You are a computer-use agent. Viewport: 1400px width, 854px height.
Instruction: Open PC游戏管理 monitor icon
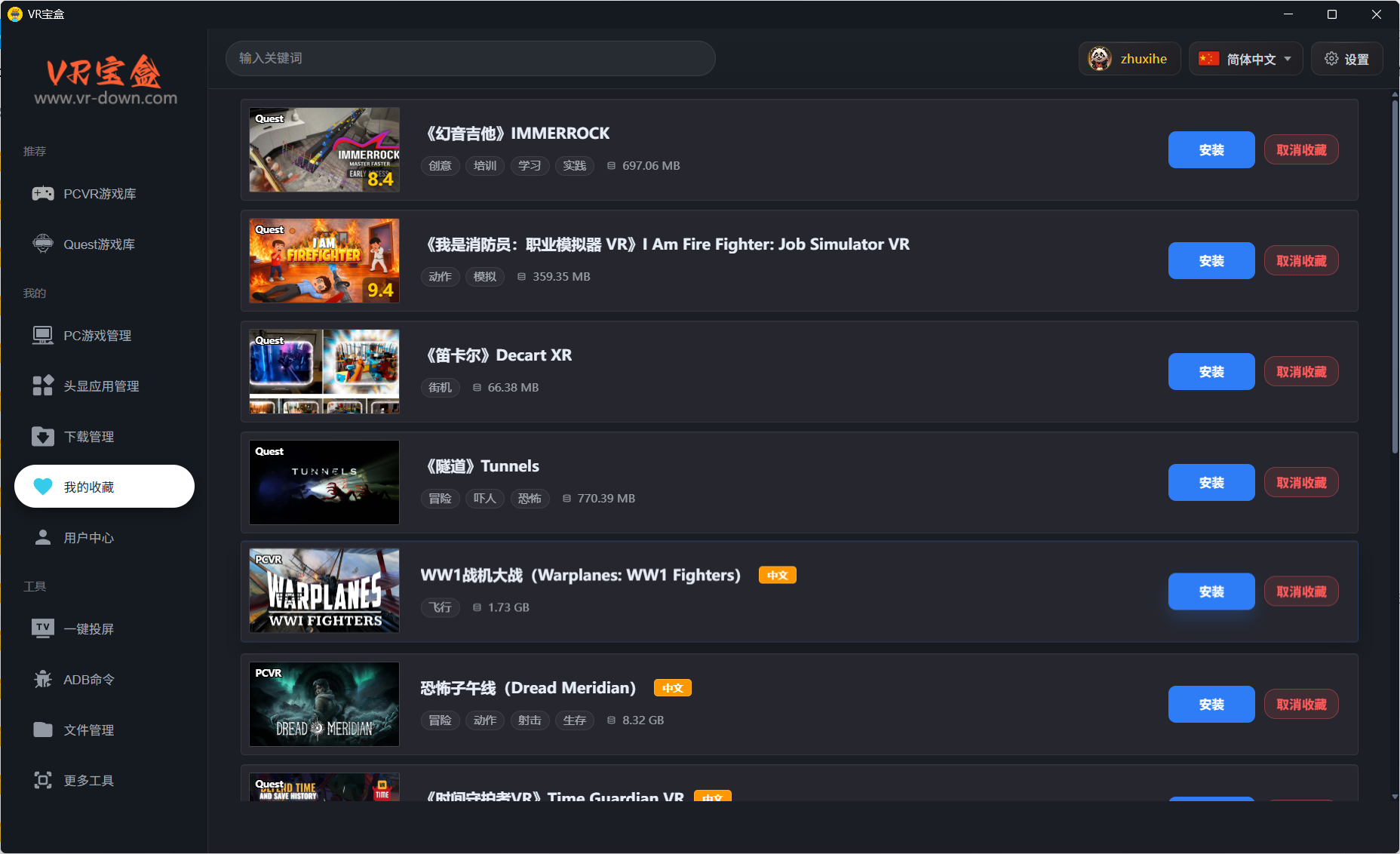[x=43, y=335]
